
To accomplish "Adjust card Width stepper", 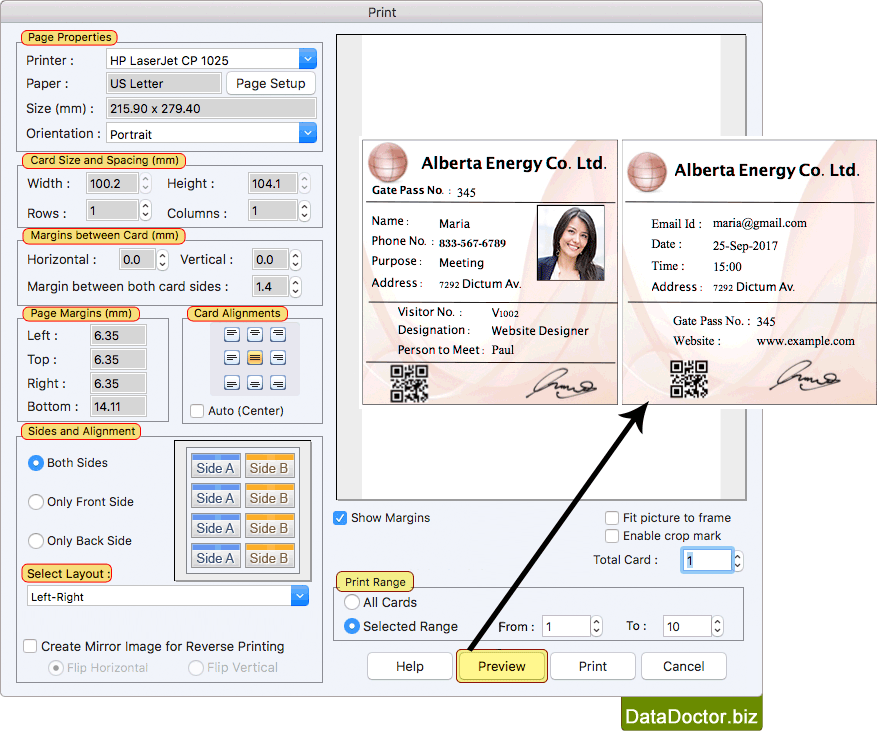I will pyautogui.click(x=146, y=183).
